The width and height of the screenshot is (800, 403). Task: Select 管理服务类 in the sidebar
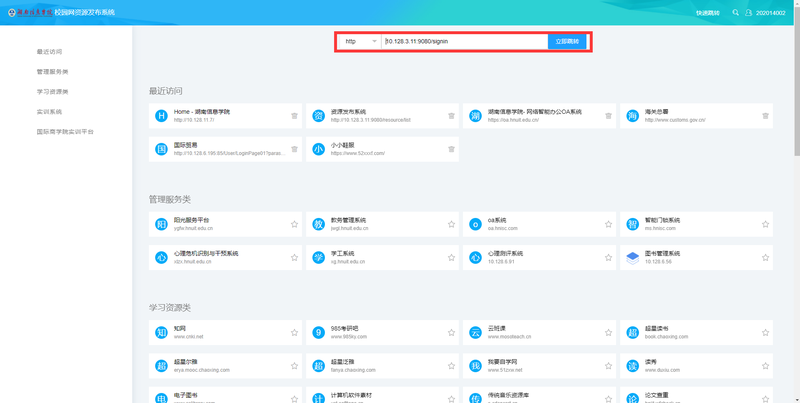point(53,71)
